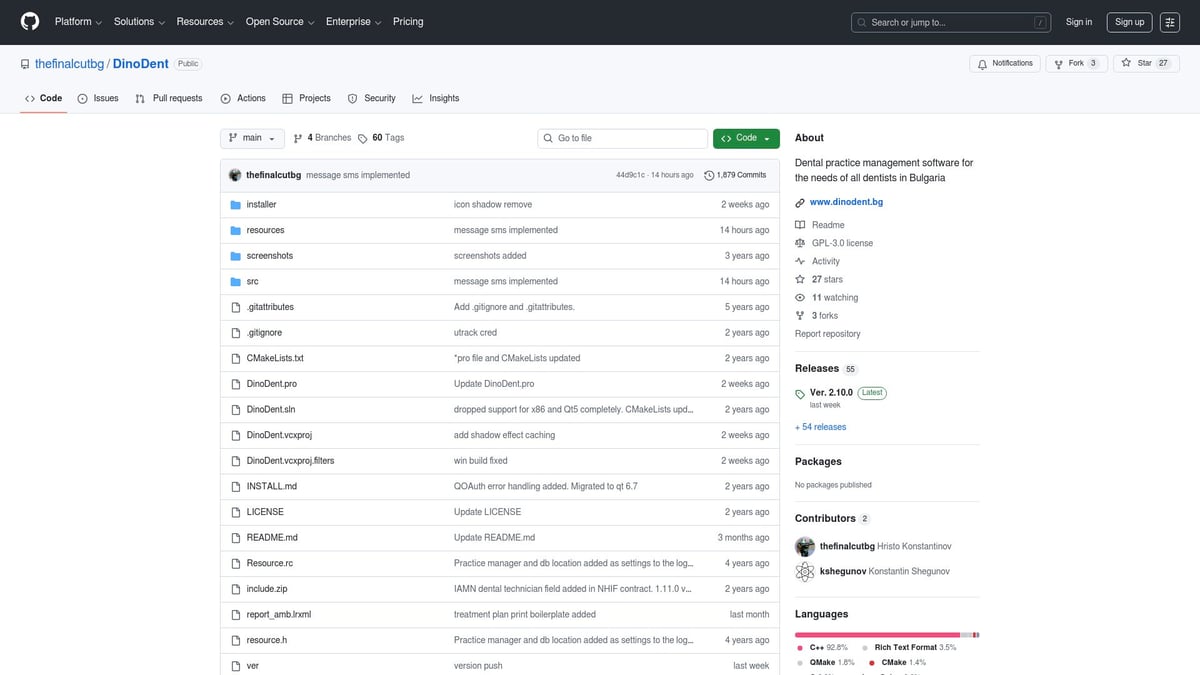Viewport: 1200px width, 675px height.
Task: Focus the Go to file search field
Action: click(621, 138)
